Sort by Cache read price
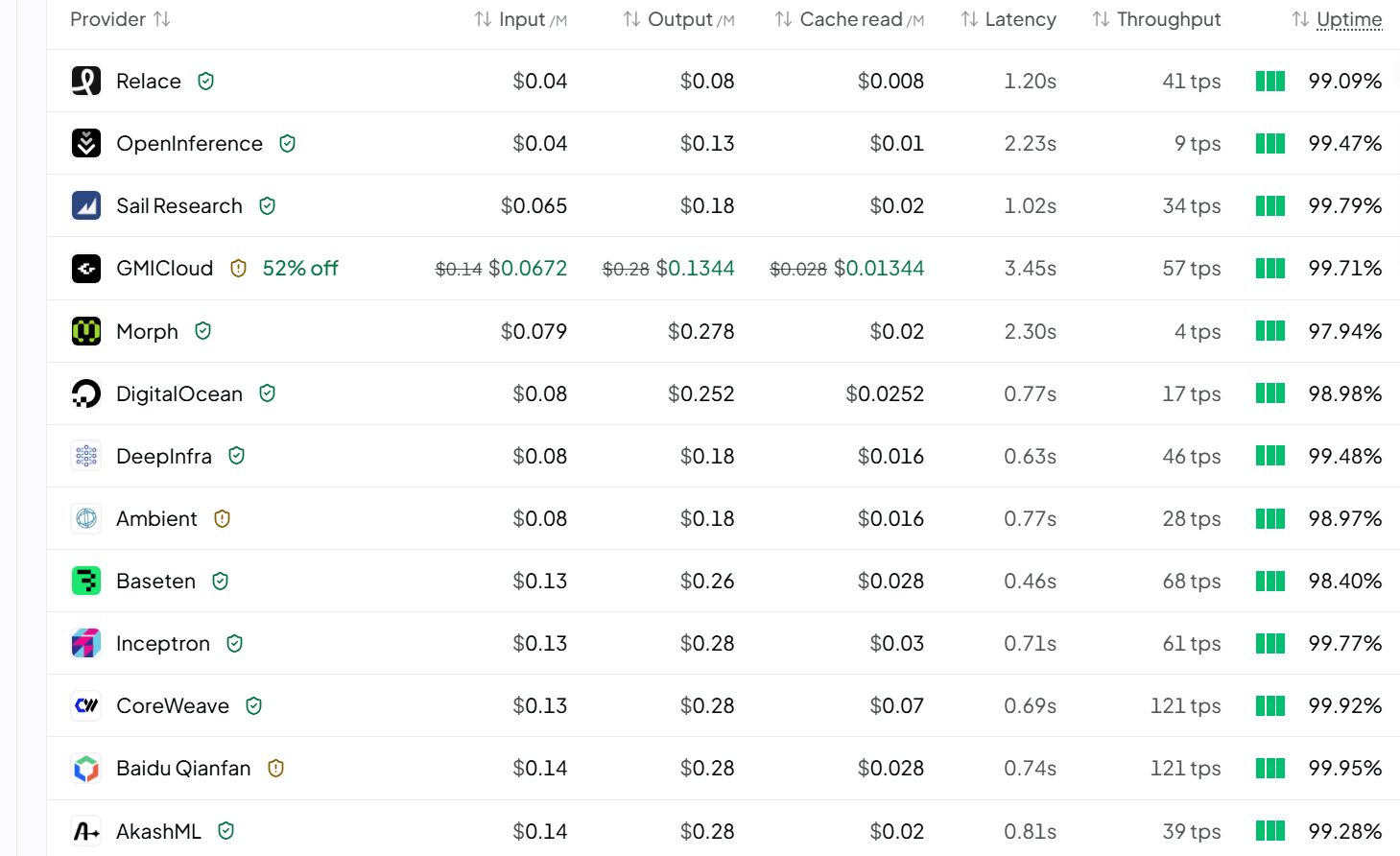This screenshot has width=1400, height=856. coord(849,19)
